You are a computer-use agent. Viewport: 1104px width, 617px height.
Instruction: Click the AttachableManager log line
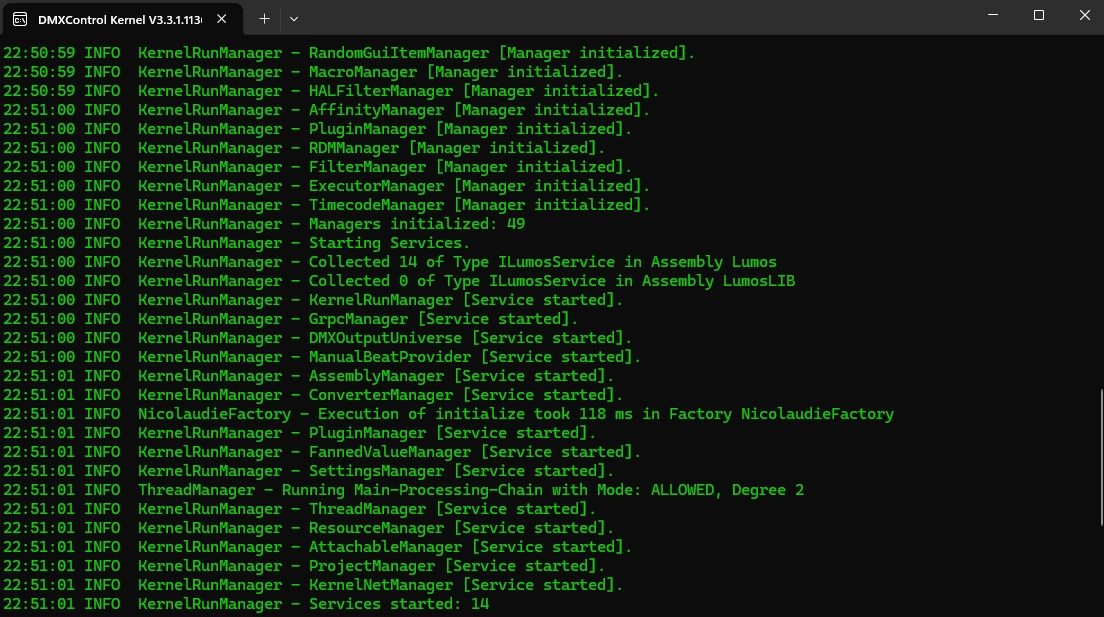318,547
